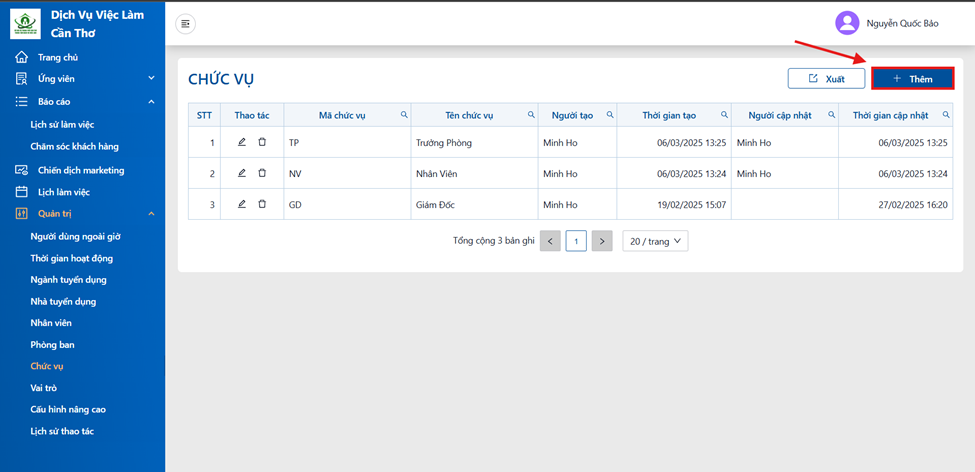The width and height of the screenshot is (975, 472).
Task: Open Chiến dịch marketing menu item
Action: (x=81, y=170)
